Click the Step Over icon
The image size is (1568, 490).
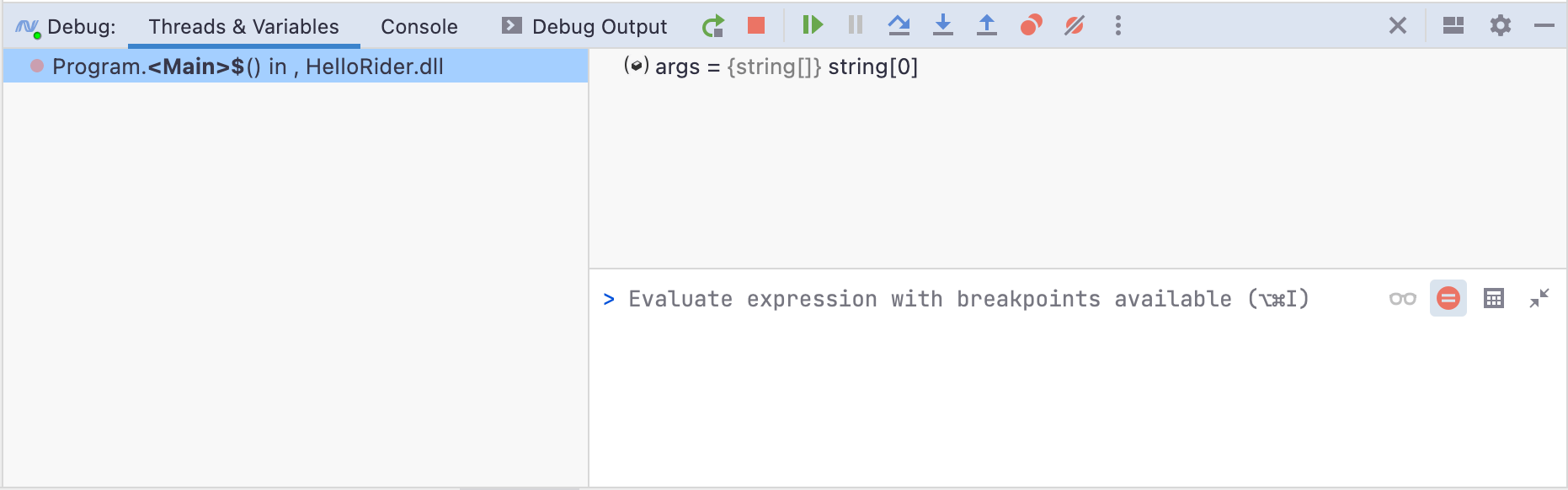pos(899,25)
